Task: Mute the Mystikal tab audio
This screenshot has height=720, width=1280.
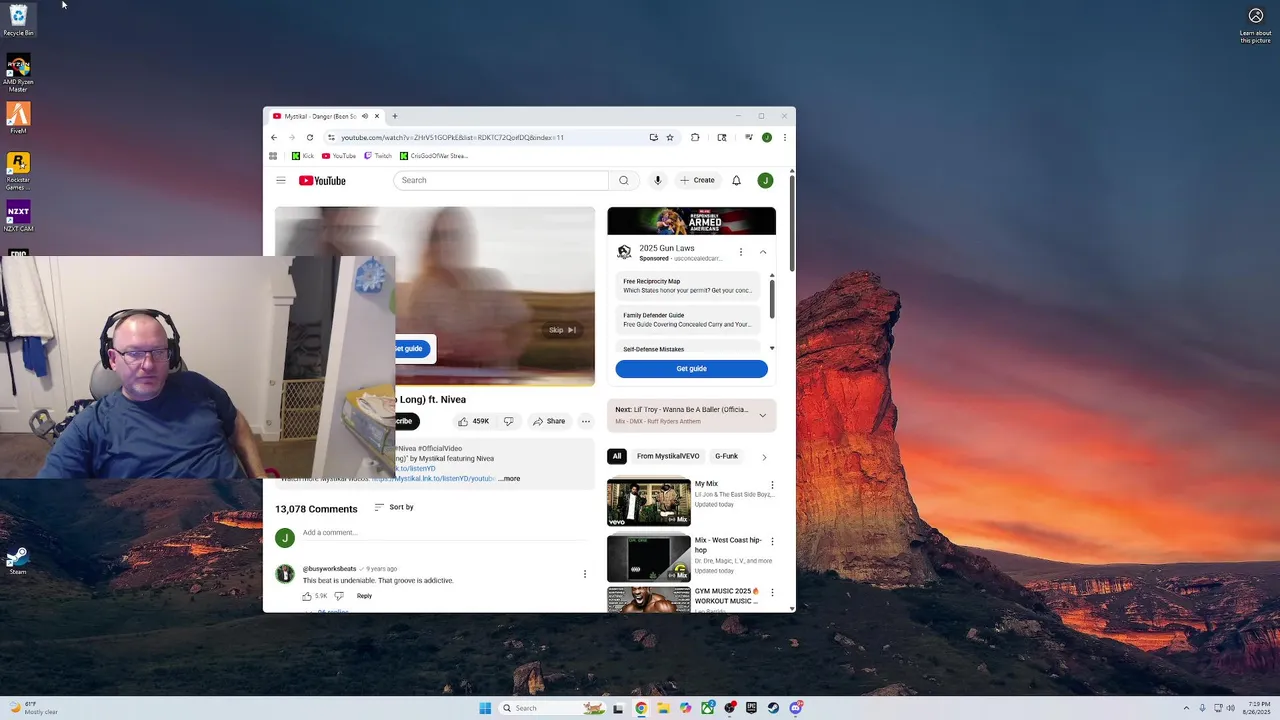Action: pyautogui.click(x=365, y=116)
